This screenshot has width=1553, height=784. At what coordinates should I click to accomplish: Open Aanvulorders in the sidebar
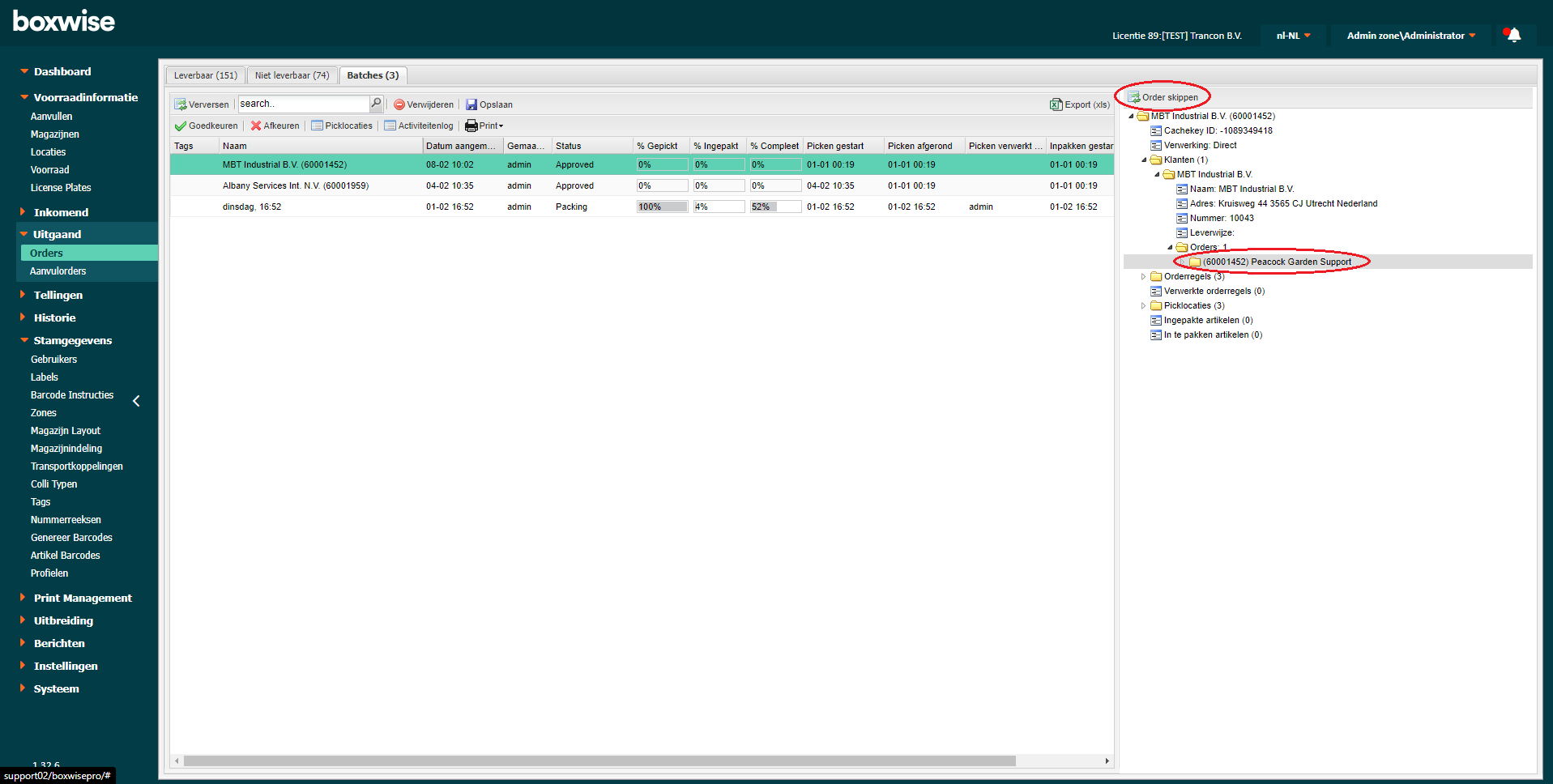click(58, 271)
